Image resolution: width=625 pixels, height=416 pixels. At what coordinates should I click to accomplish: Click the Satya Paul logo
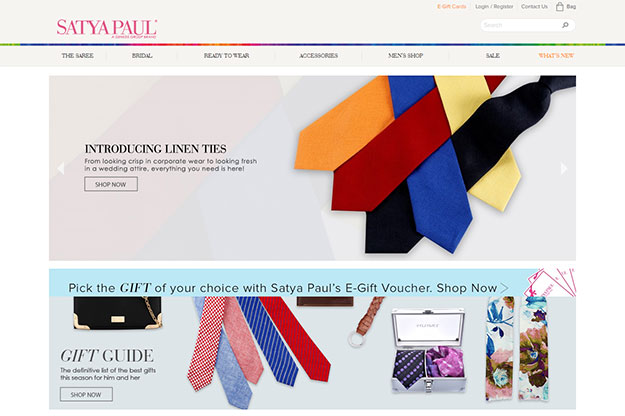click(x=107, y=28)
